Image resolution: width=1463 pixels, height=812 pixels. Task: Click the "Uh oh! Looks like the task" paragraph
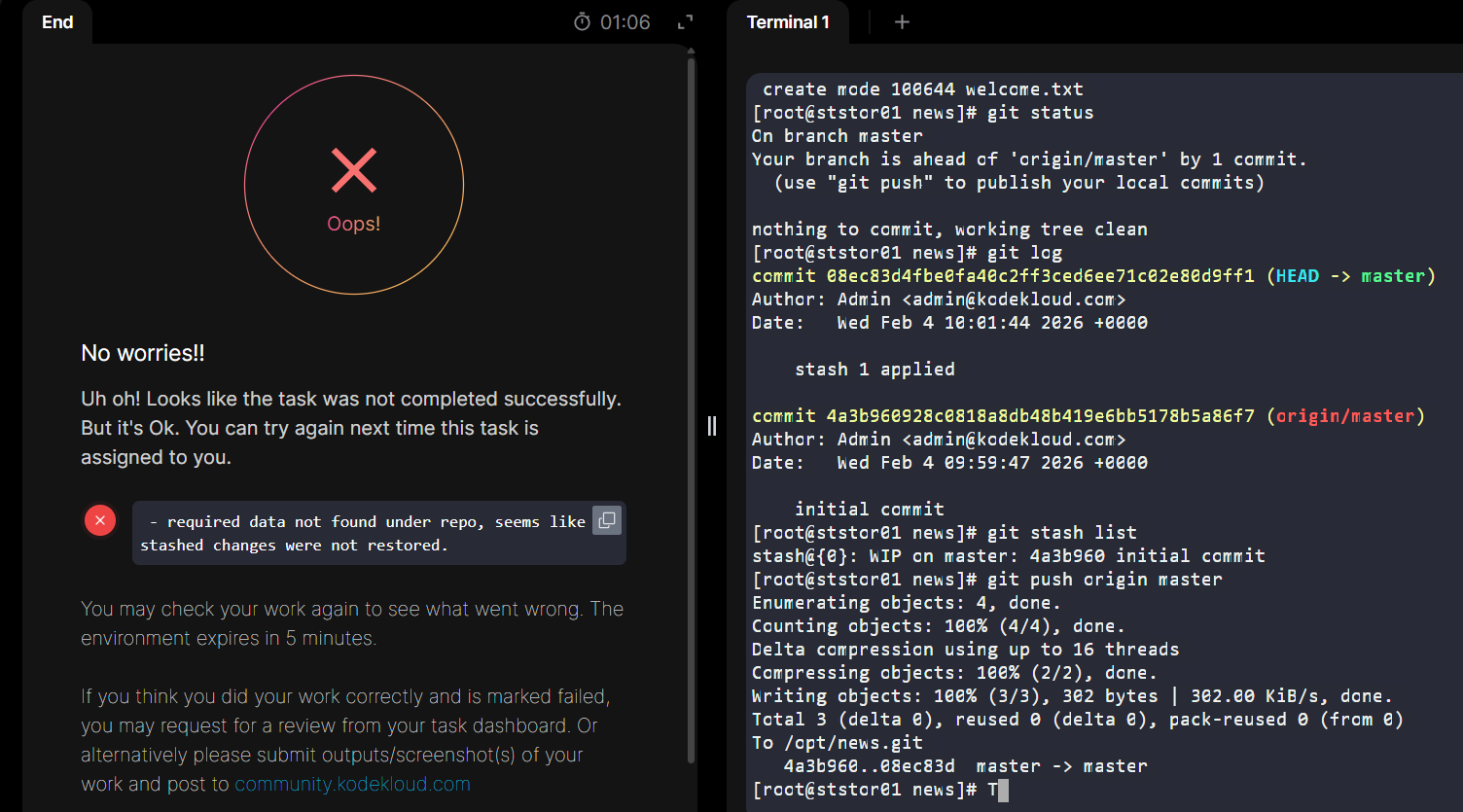351,428
